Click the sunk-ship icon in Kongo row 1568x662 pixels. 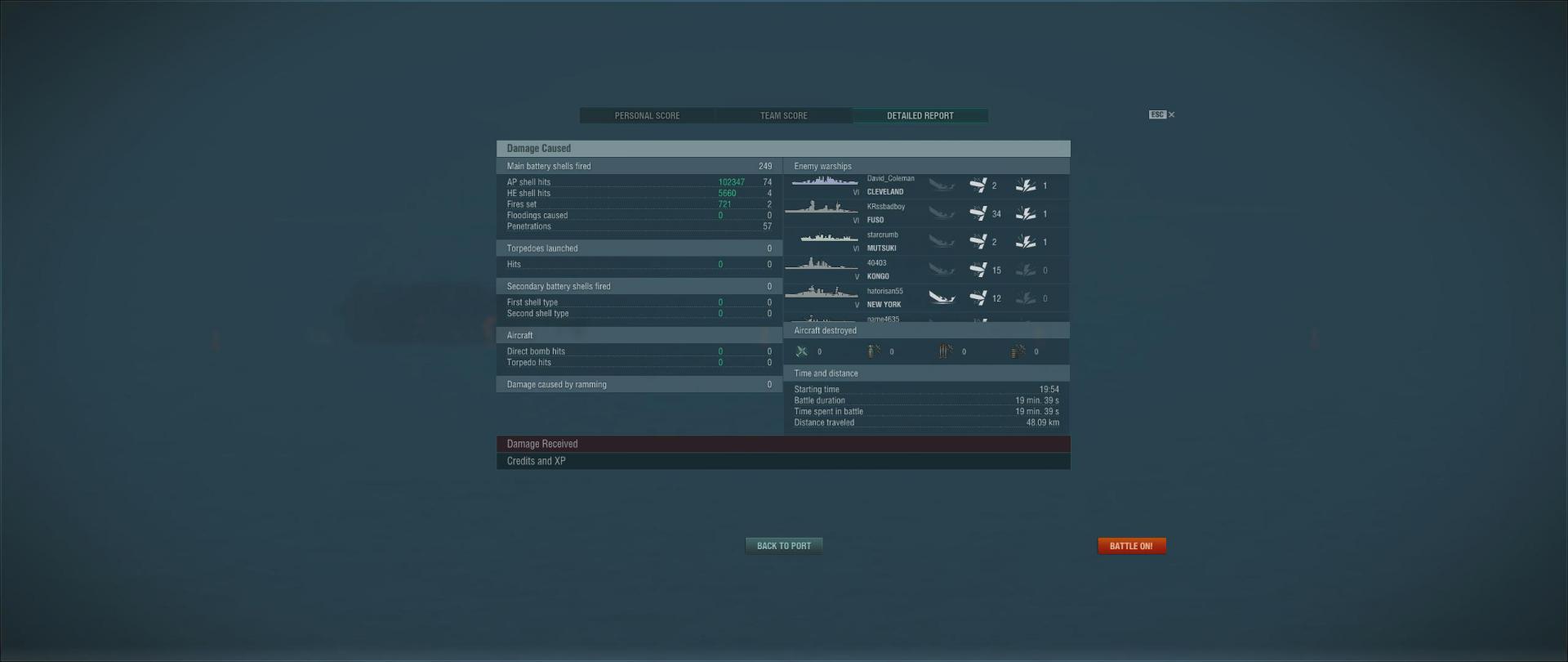point(942,270)
